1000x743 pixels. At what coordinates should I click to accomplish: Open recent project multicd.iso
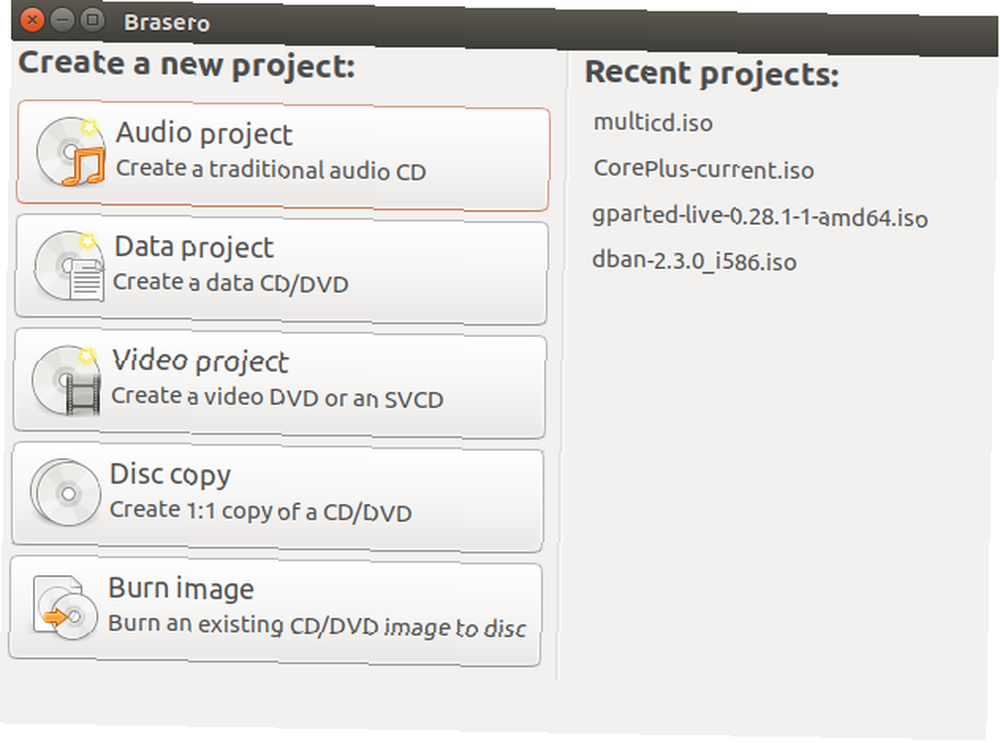[653, 122]
